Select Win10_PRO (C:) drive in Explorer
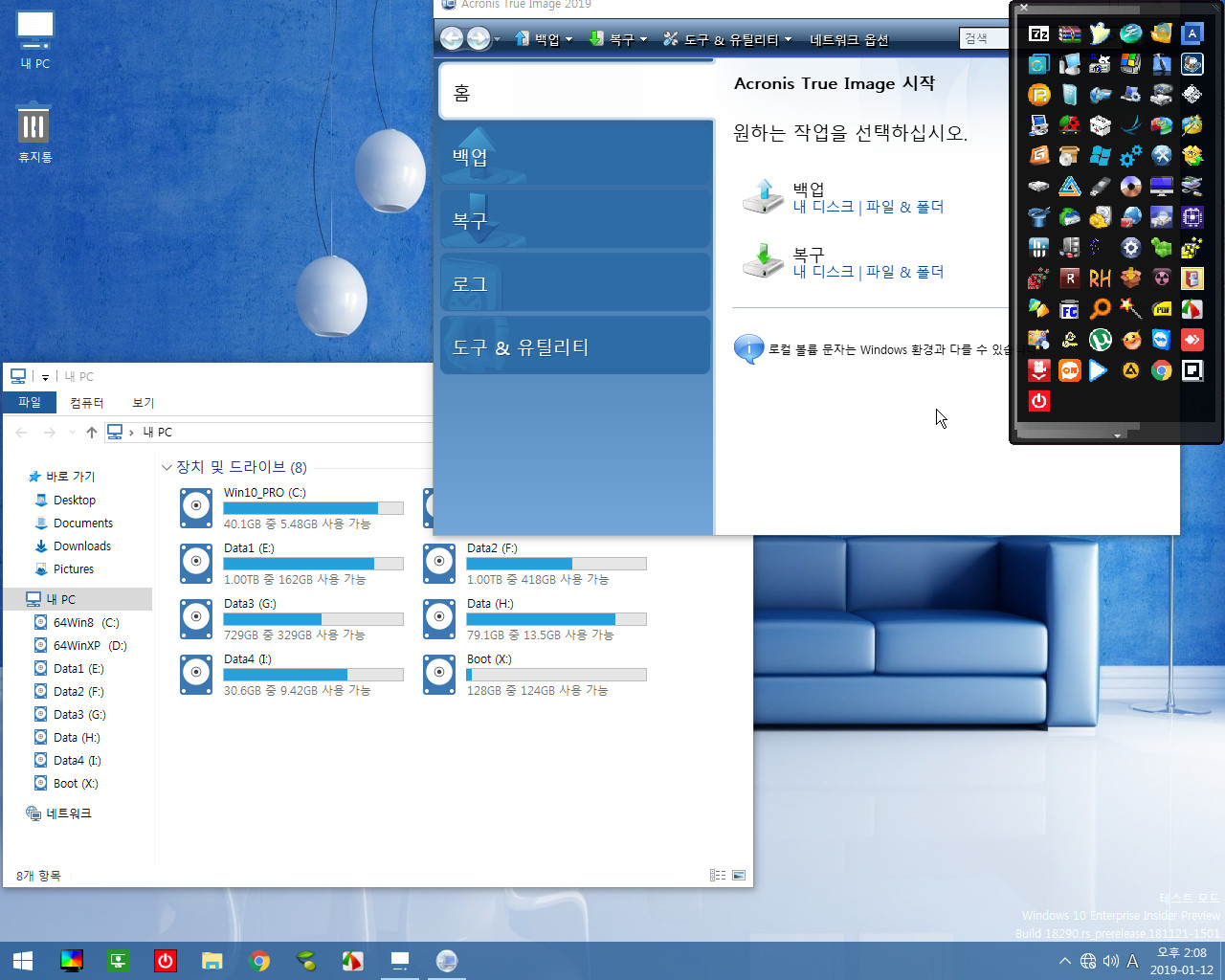 292,508
